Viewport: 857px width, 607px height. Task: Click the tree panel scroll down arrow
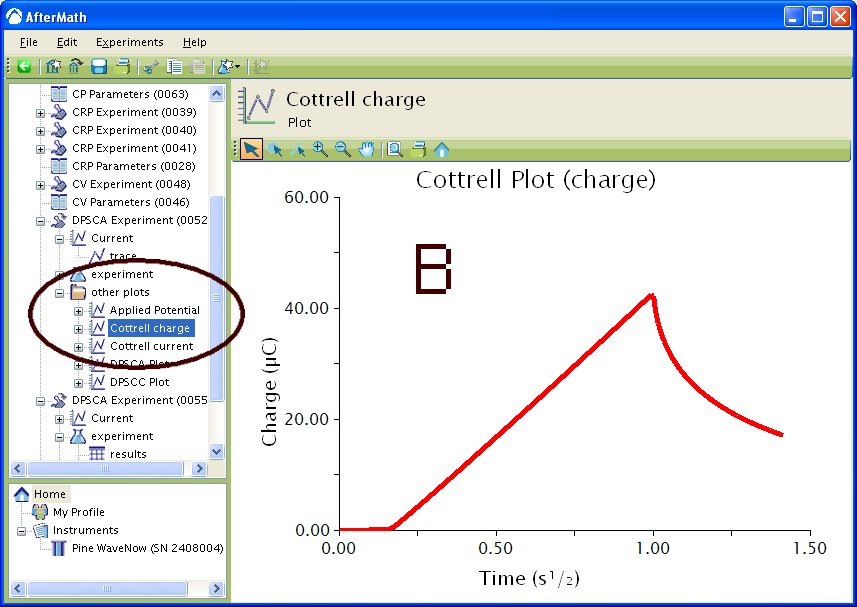coord(216,452)
